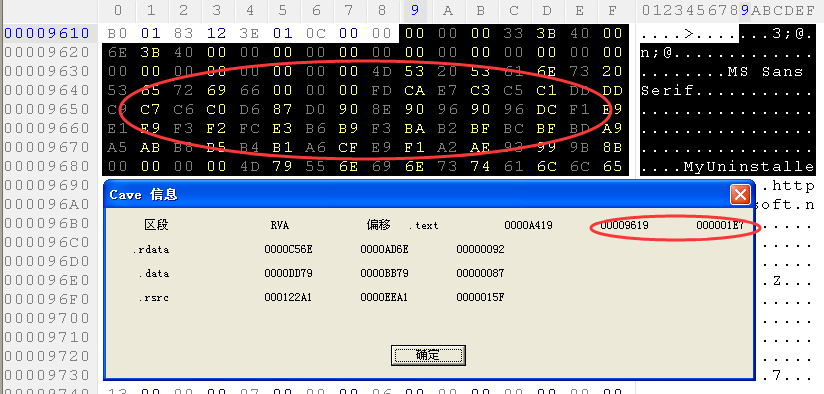Click the 确定 button in the Cave dialog
The image size is (824, 394).
[428, 355]
